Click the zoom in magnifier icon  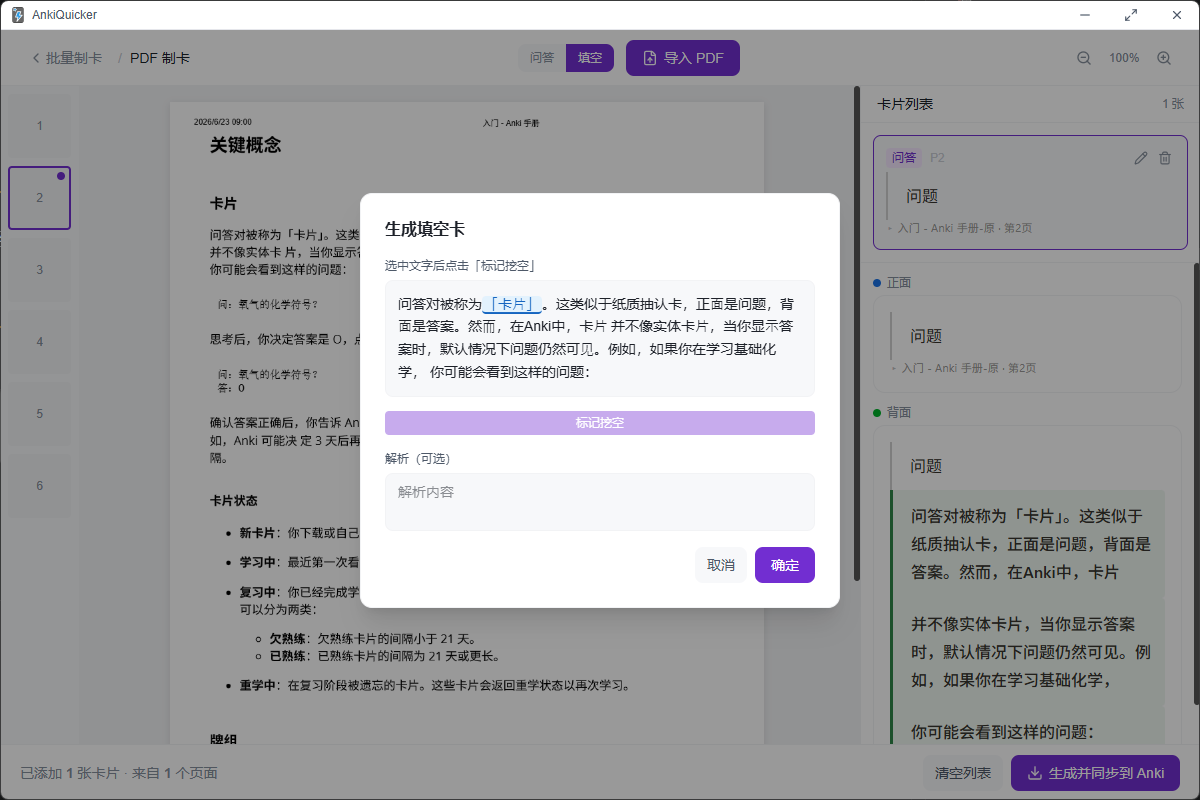pos(1164,58)
